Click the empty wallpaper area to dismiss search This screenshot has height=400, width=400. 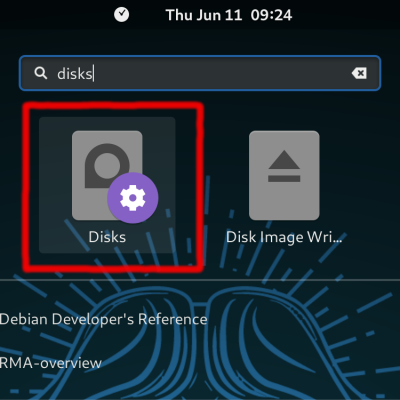[x=300, y=333]
